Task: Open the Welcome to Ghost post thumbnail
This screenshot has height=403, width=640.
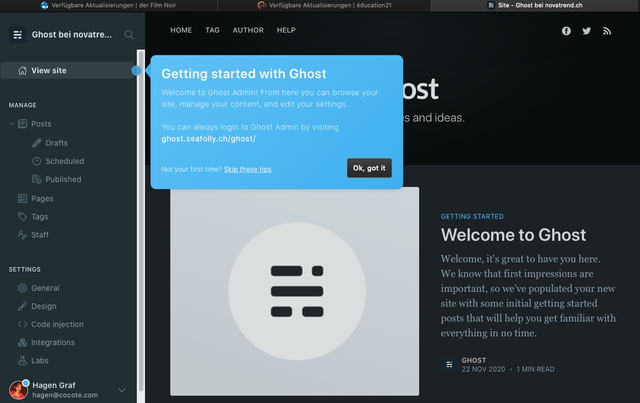Action: [294, 291]
